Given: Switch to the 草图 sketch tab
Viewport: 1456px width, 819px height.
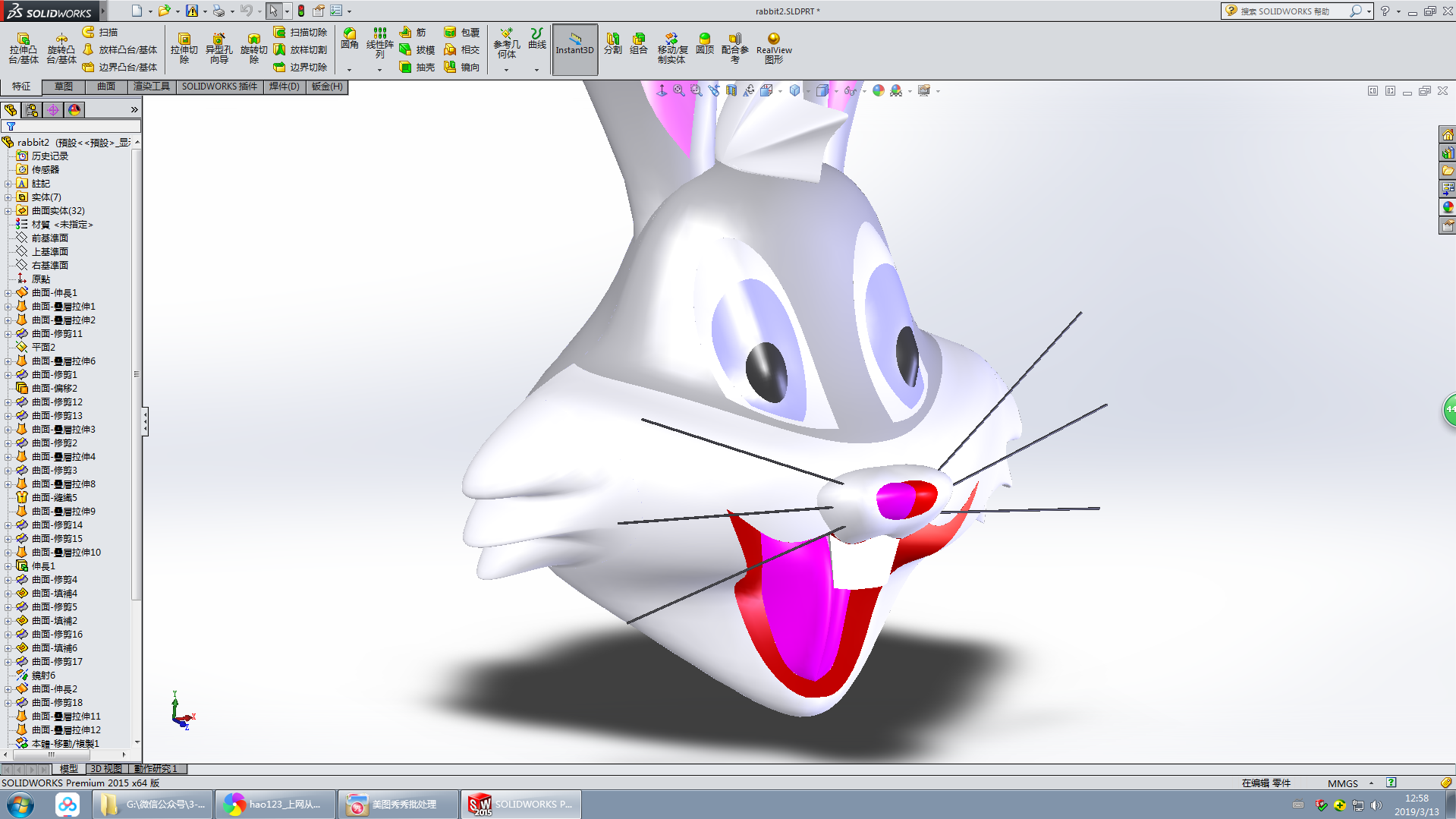Looking at the screenshot, I should coord(64,87).
